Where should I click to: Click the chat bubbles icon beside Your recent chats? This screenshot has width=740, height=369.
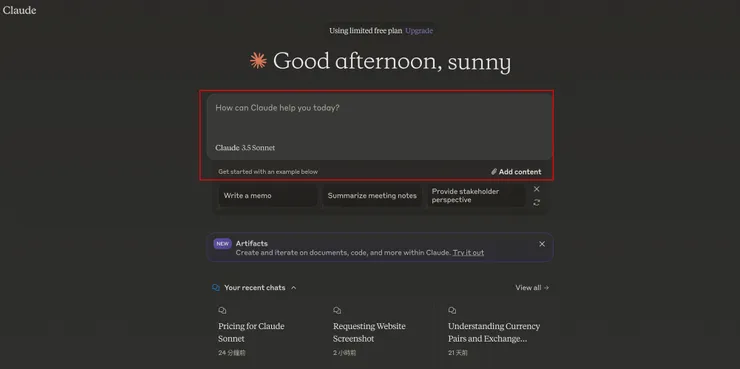[216, 287]
